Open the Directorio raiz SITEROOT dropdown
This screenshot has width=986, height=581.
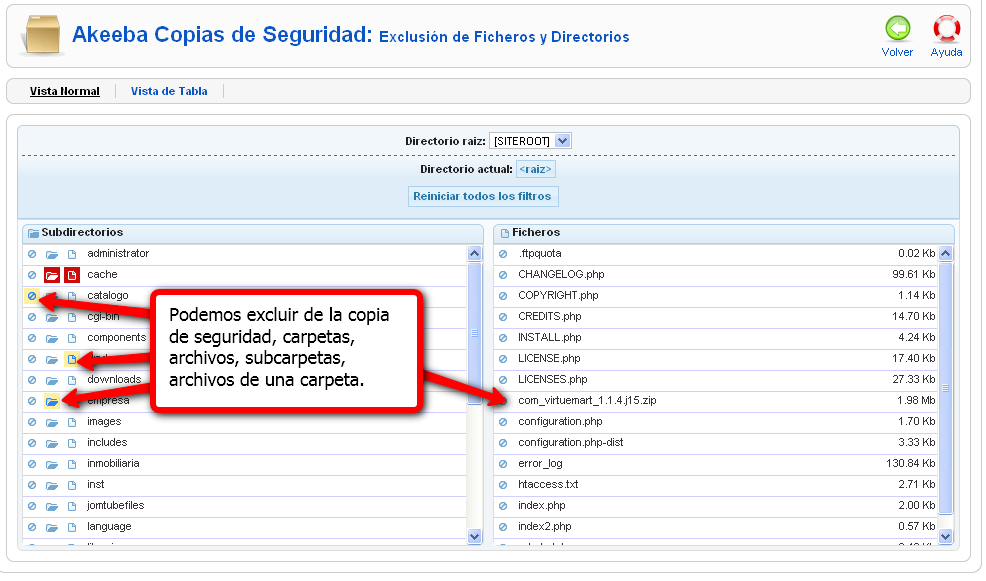(x=532, y=141)
